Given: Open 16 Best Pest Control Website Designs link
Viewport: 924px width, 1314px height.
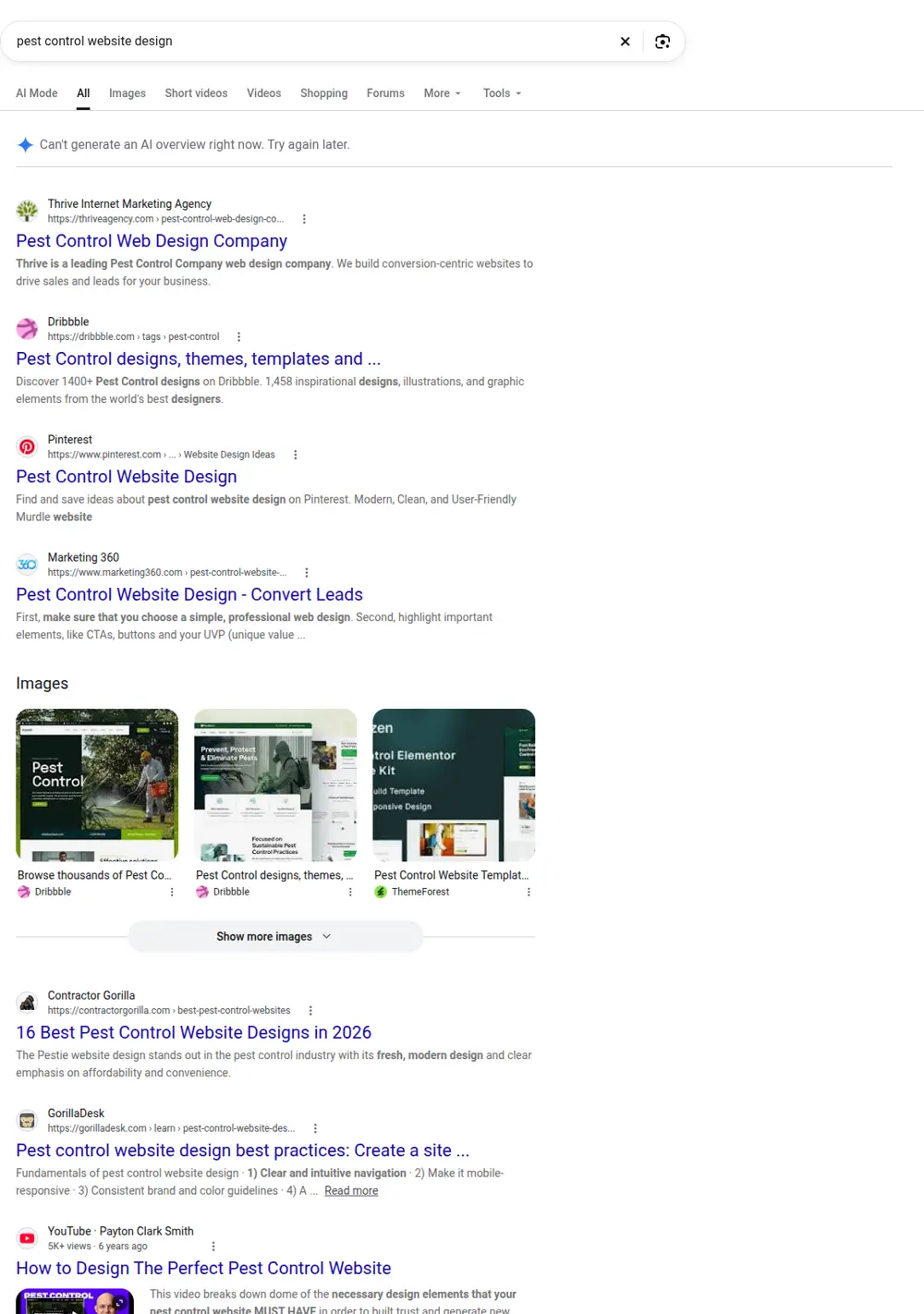Looking at the screenshot, I should tap(194, 1033).
